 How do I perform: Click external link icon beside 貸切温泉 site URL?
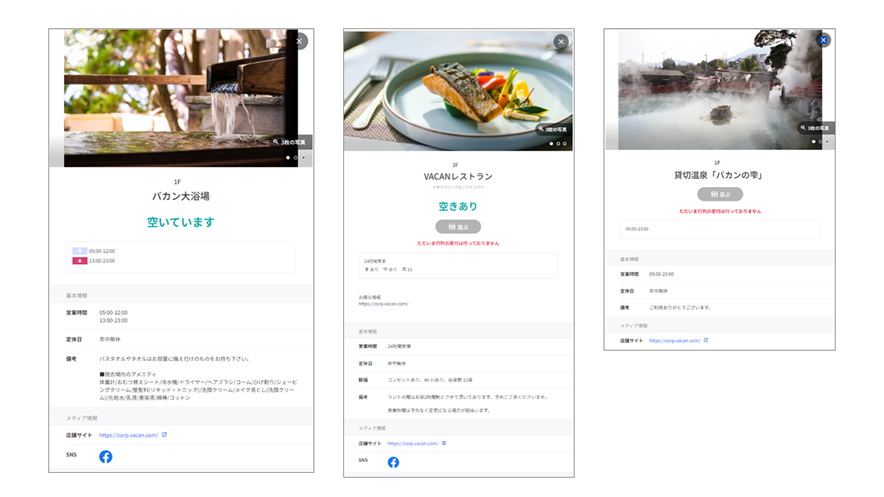706,341
